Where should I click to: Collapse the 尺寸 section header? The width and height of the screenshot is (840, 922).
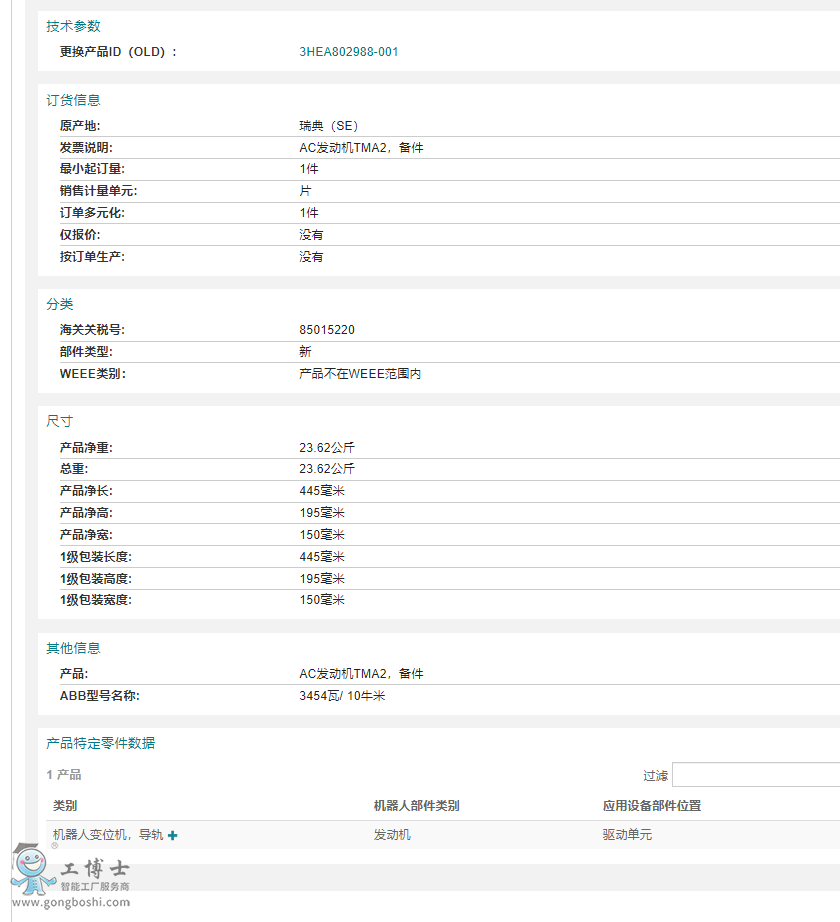coord(58,421)
